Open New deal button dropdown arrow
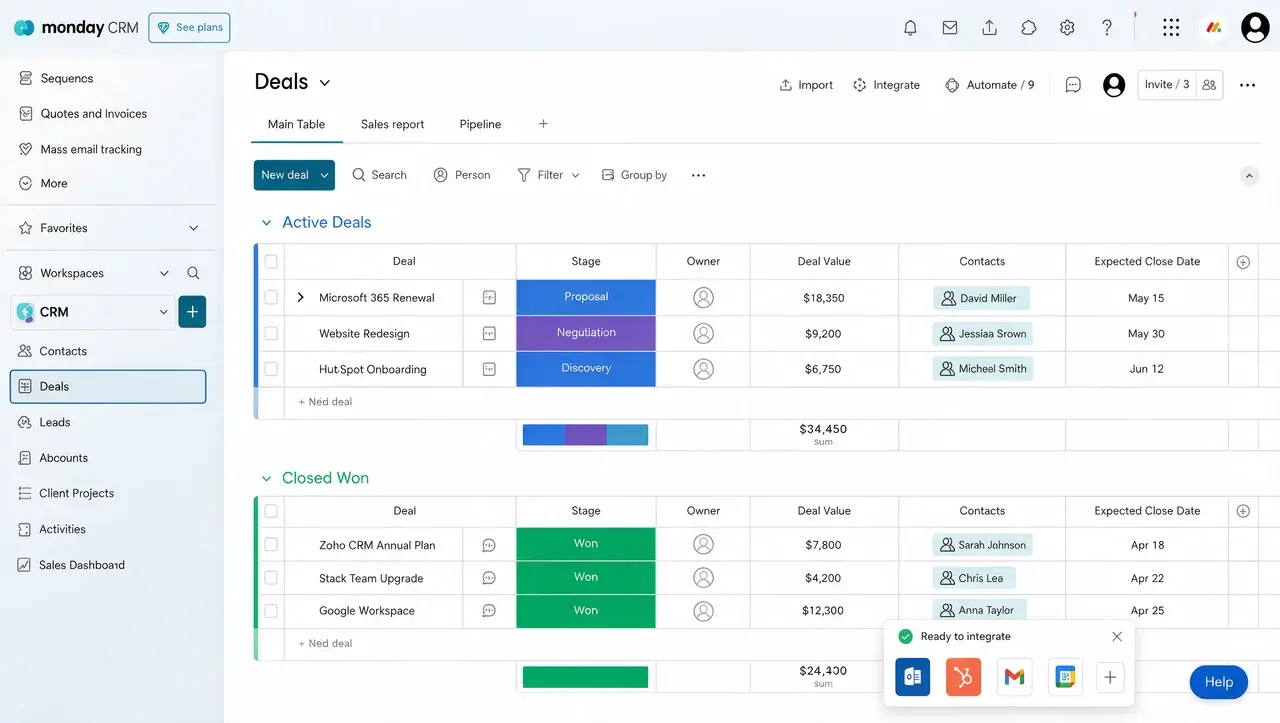 coord(324,175)
